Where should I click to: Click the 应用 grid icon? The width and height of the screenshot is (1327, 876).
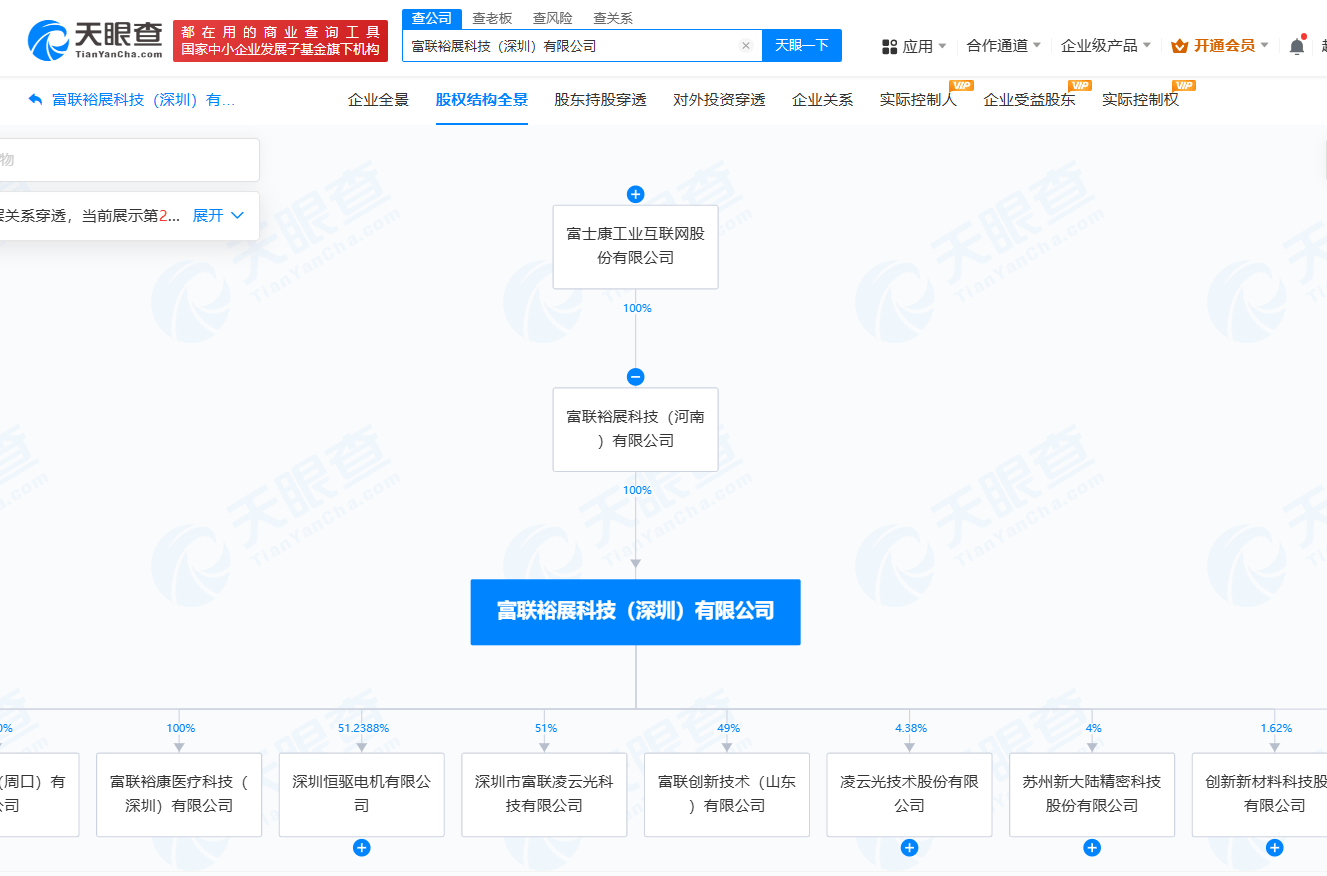(889, 46)
